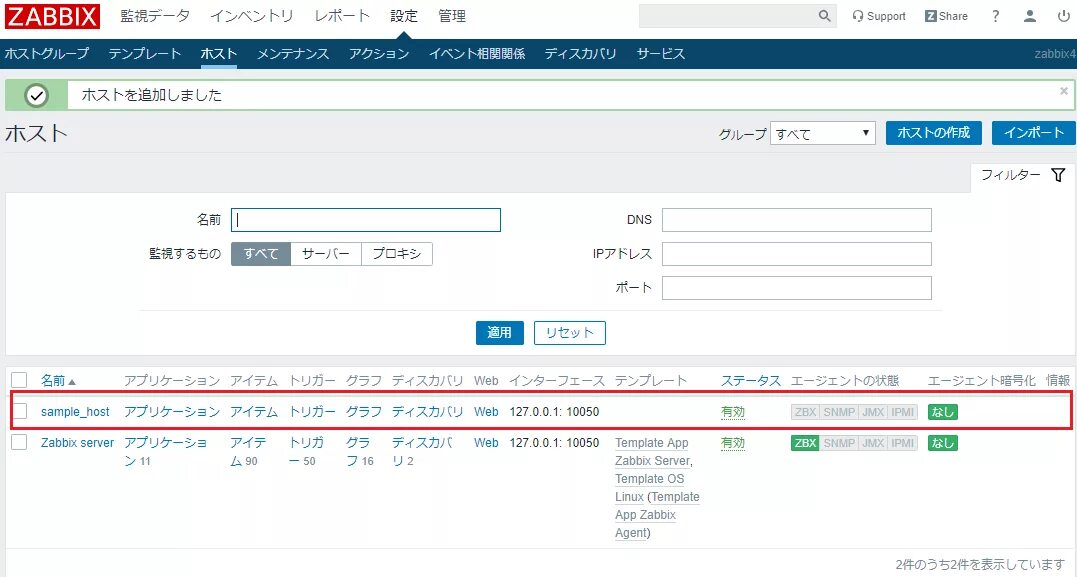The width and height of the screenshot is (1077, 577).
Task: Open Template OS Linux link
Action: point(649,488)
